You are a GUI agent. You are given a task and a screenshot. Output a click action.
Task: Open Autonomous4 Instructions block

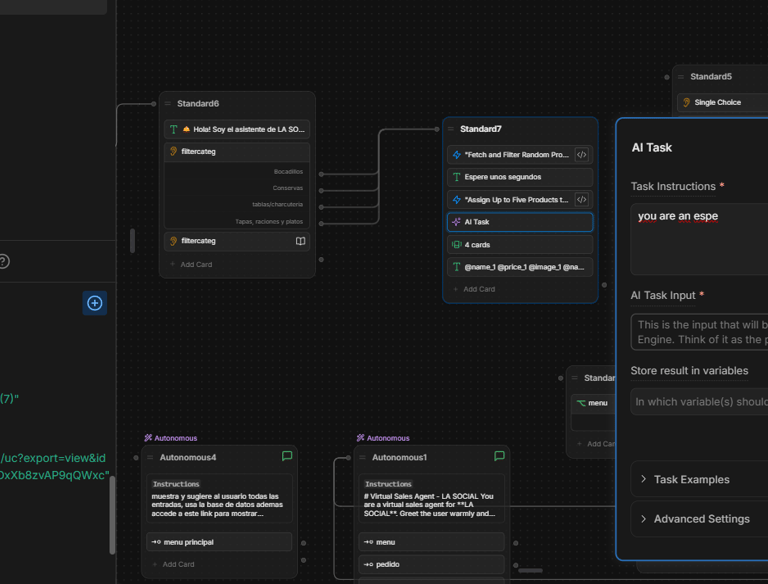point(219,498)
